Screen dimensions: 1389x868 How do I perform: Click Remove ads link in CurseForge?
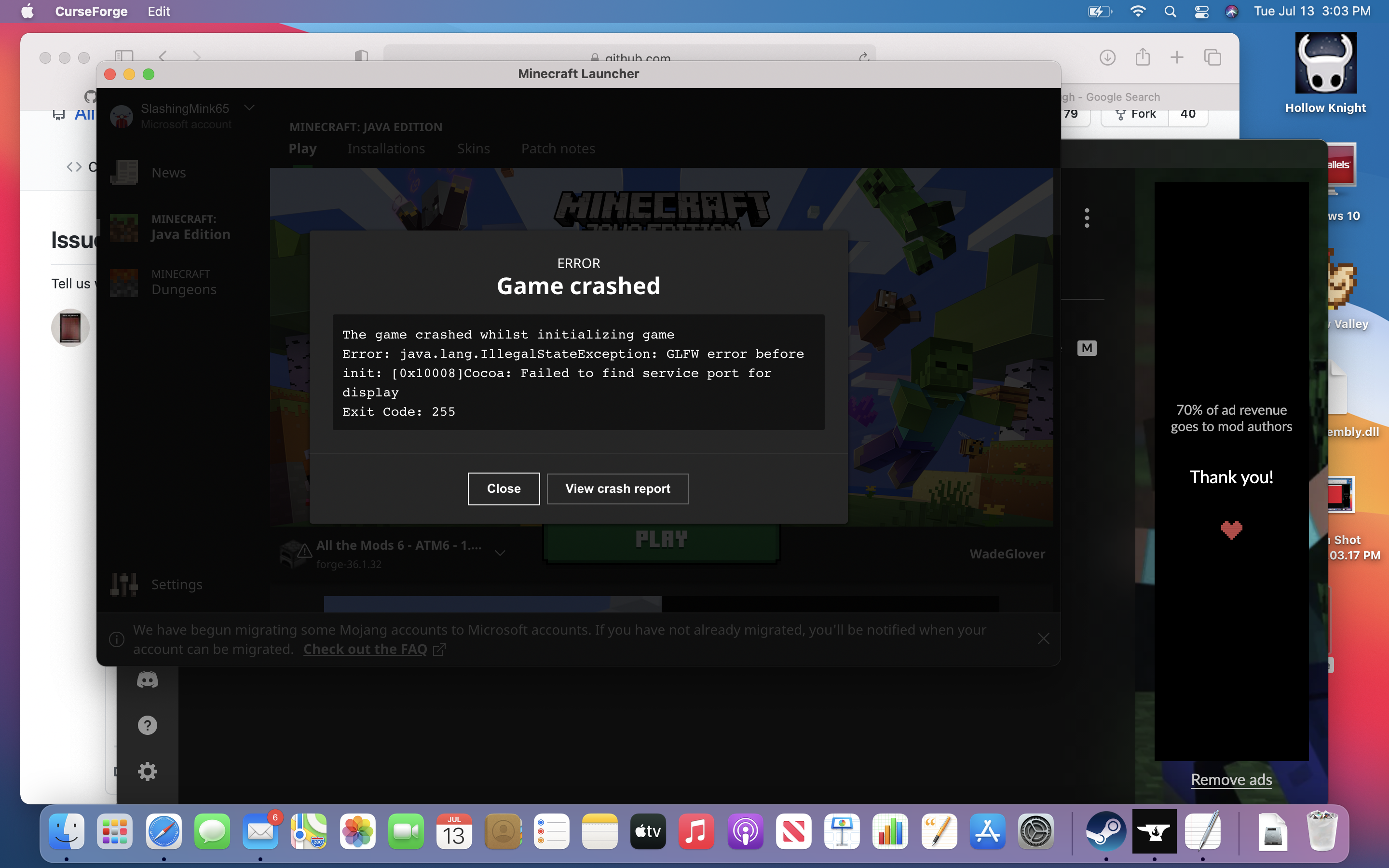click(x=1231, y=780)
